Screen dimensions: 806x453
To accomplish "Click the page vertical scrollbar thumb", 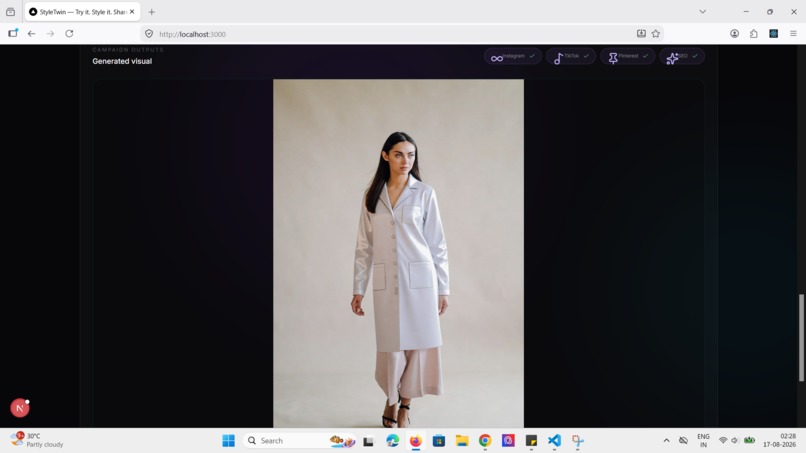I will coord(801,337).
